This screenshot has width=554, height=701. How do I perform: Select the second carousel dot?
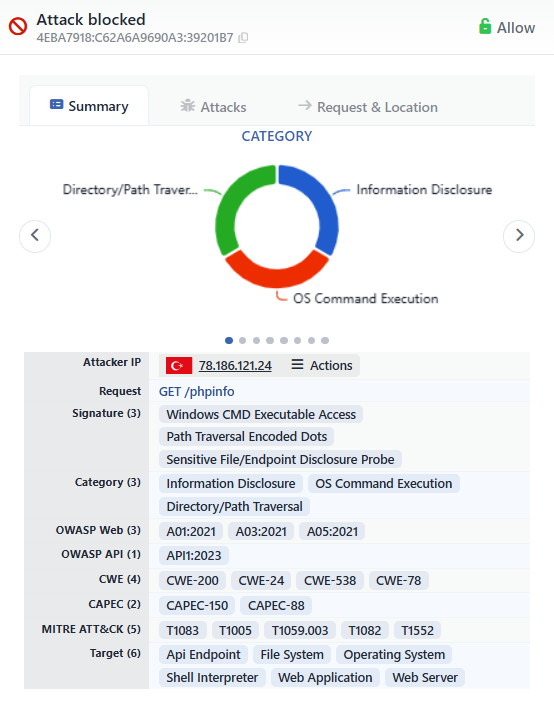point(242,341)
